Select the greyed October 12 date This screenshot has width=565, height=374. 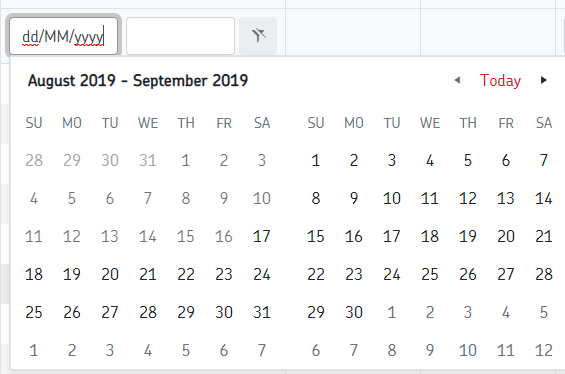(x=543, y=350)
